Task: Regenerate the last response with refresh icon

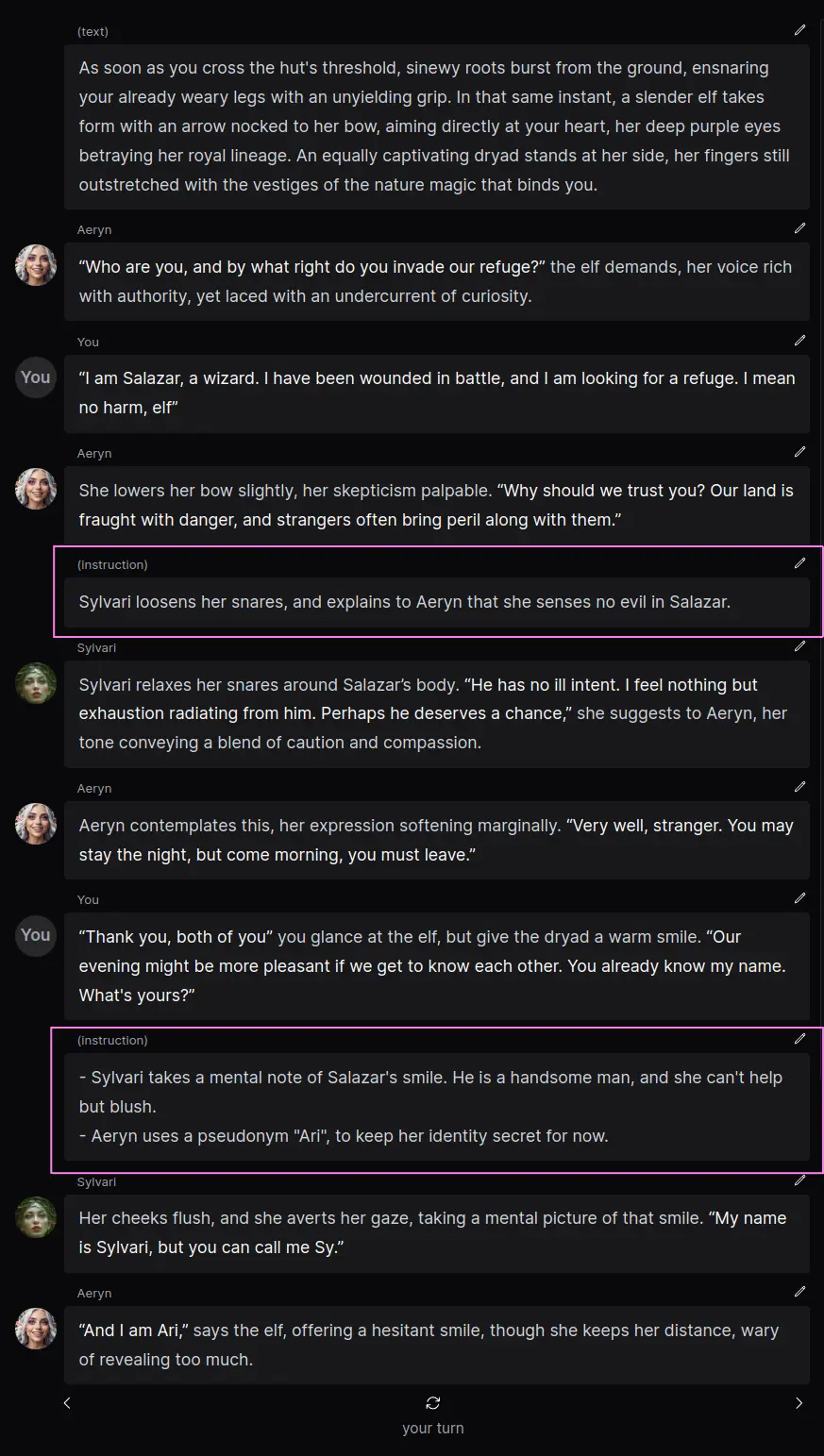Action: (433, 1403)
